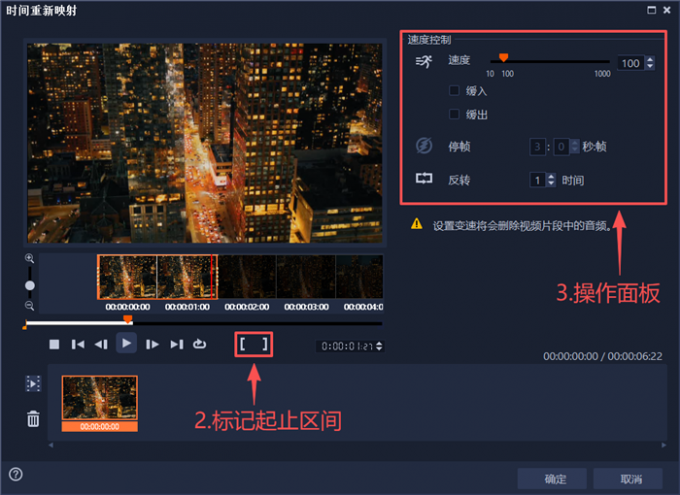Click the play segments filmstrip icon
Image resolution: width=680 pixels, height=495 pixels.
click(x=33, y=384)
